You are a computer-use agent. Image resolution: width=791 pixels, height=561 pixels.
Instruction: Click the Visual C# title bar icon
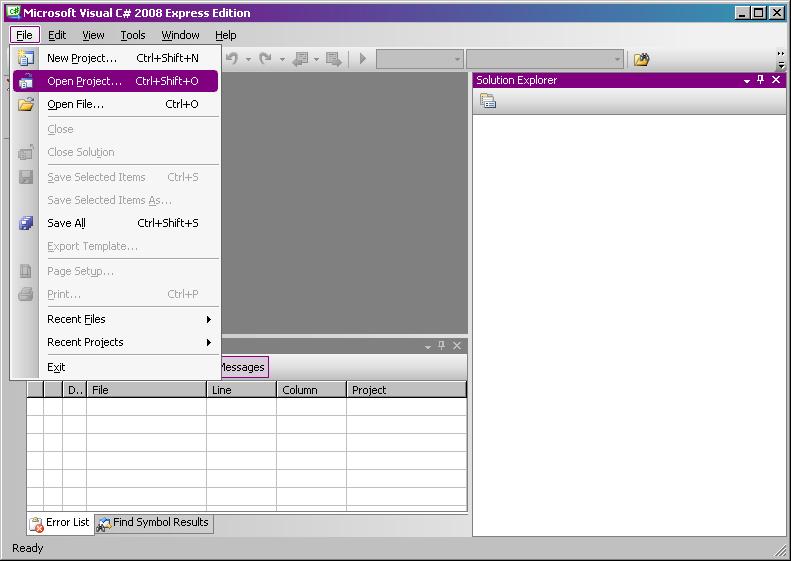coord(14,13)
